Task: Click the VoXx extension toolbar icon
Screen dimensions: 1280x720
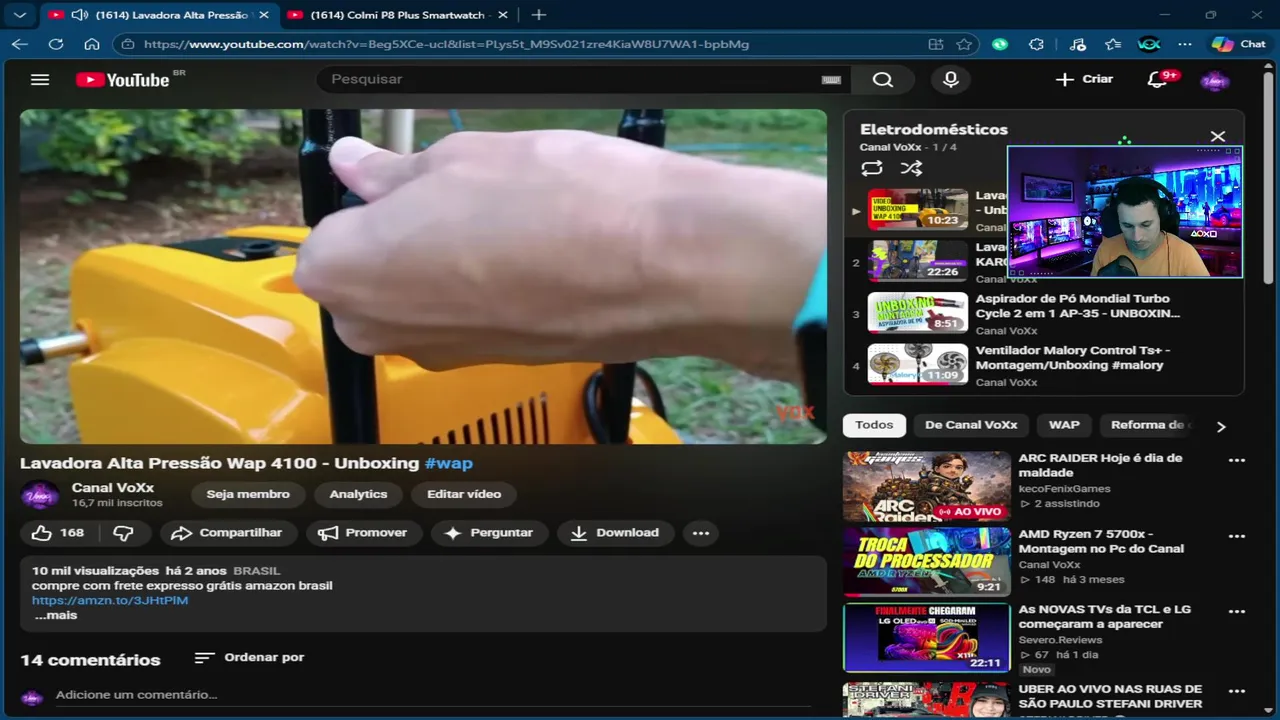Action: coord(1149,44)
